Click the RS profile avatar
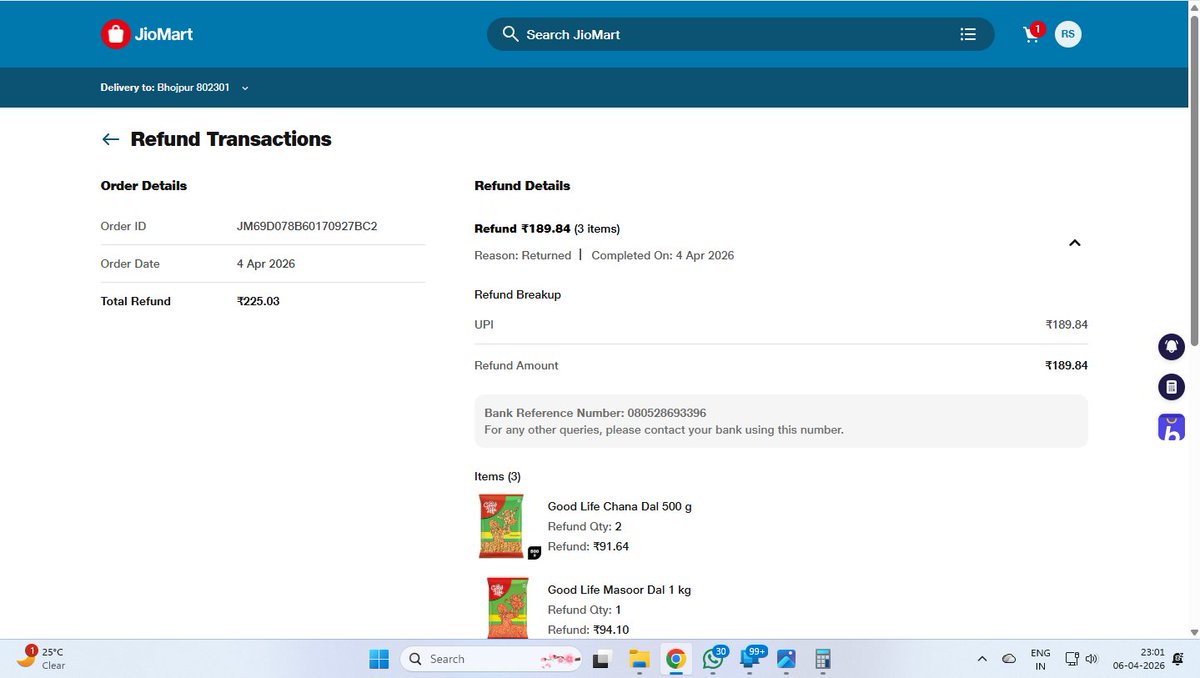Image resolution: width=1200 pixels, height=678 pixels. (1067, 33)
